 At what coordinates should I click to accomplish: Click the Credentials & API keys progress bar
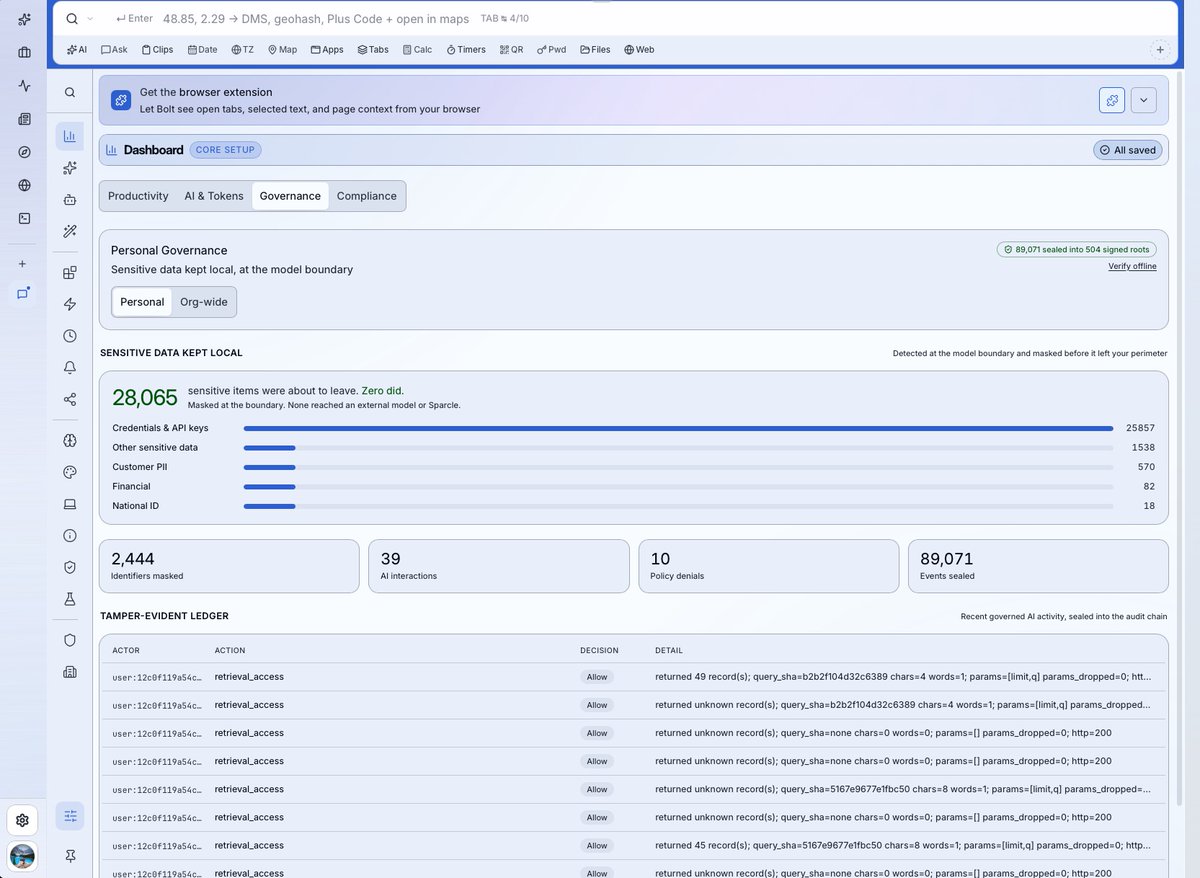(678, 428)
